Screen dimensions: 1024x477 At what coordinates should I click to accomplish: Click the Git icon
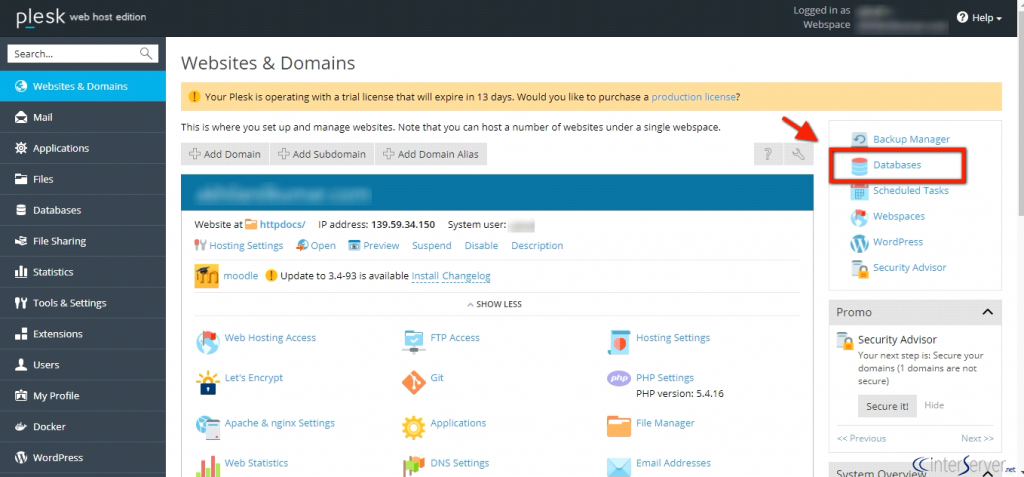tap(413, 382)
